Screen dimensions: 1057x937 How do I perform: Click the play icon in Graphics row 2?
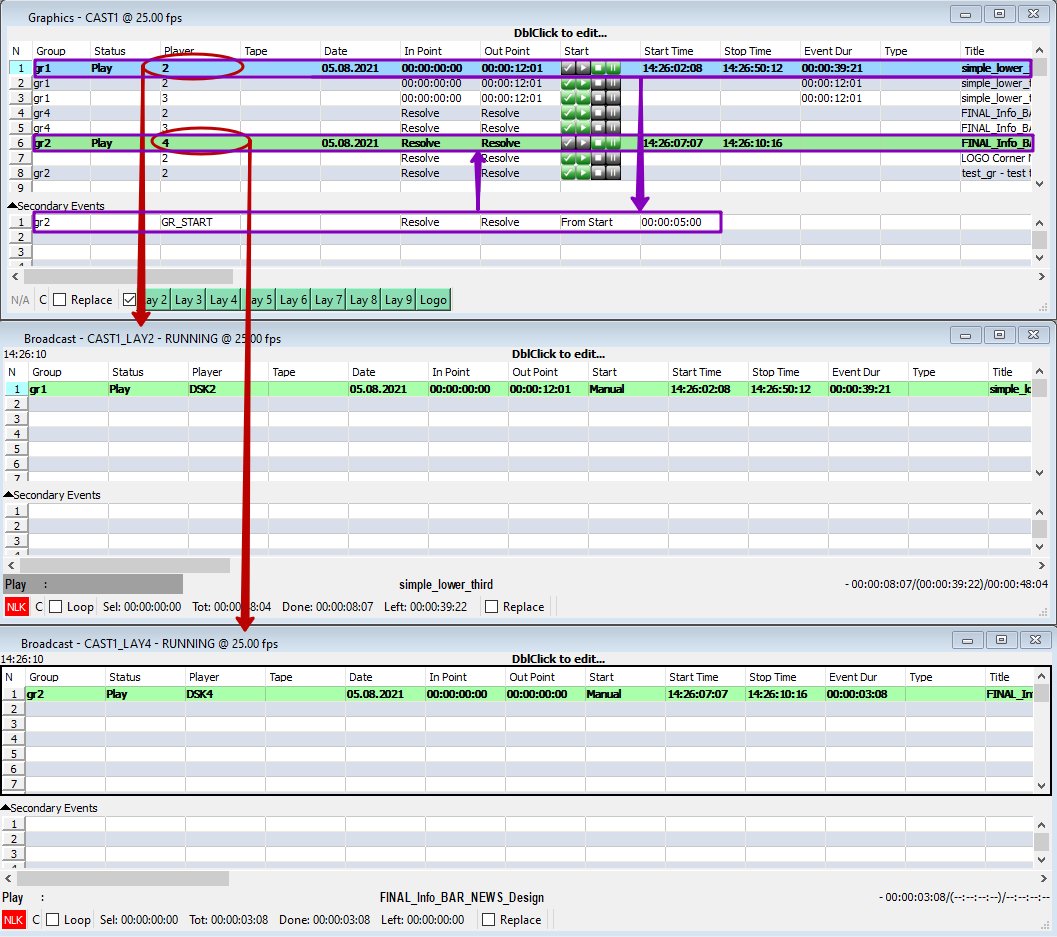tap(583, 84)
